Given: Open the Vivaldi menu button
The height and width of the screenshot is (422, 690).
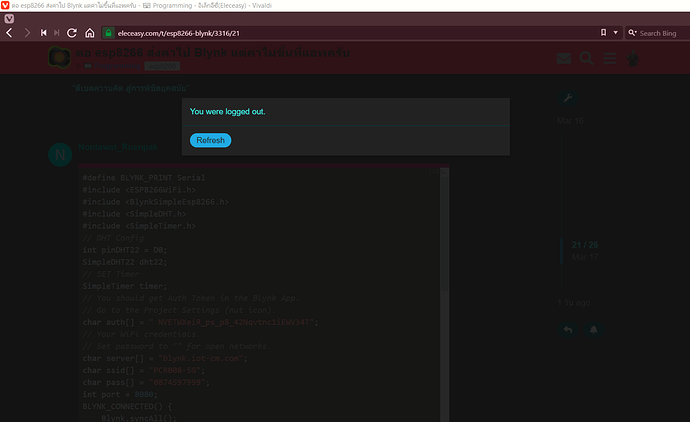Looking at the screenshot, I should 9,19.
